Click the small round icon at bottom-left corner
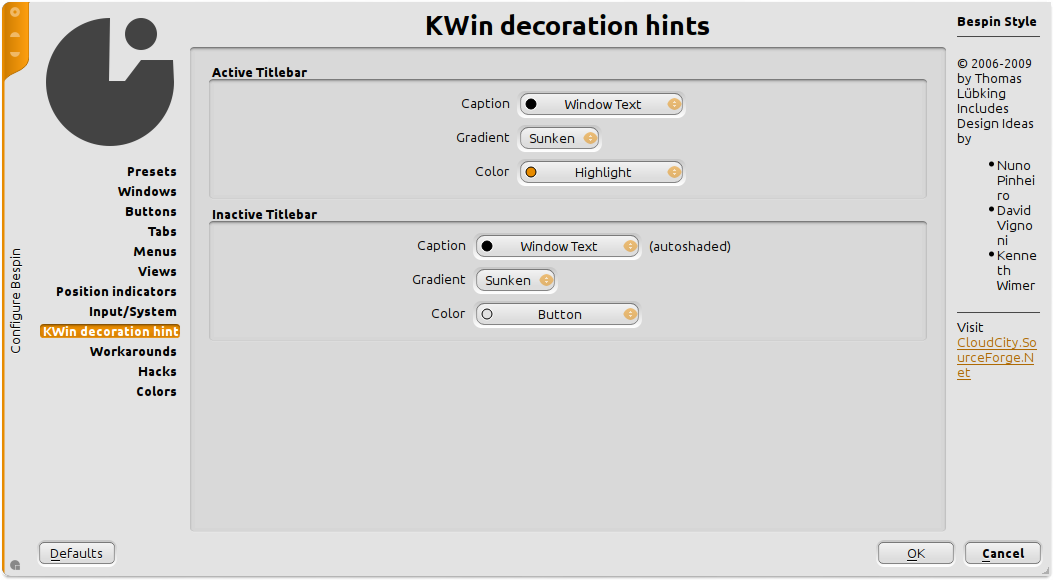 15,565
